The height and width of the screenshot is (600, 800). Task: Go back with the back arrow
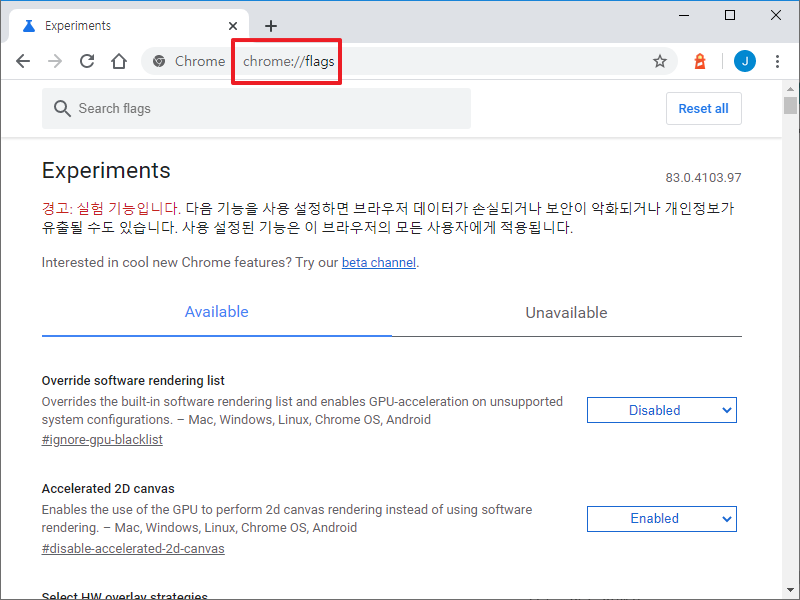coord(23,61)
